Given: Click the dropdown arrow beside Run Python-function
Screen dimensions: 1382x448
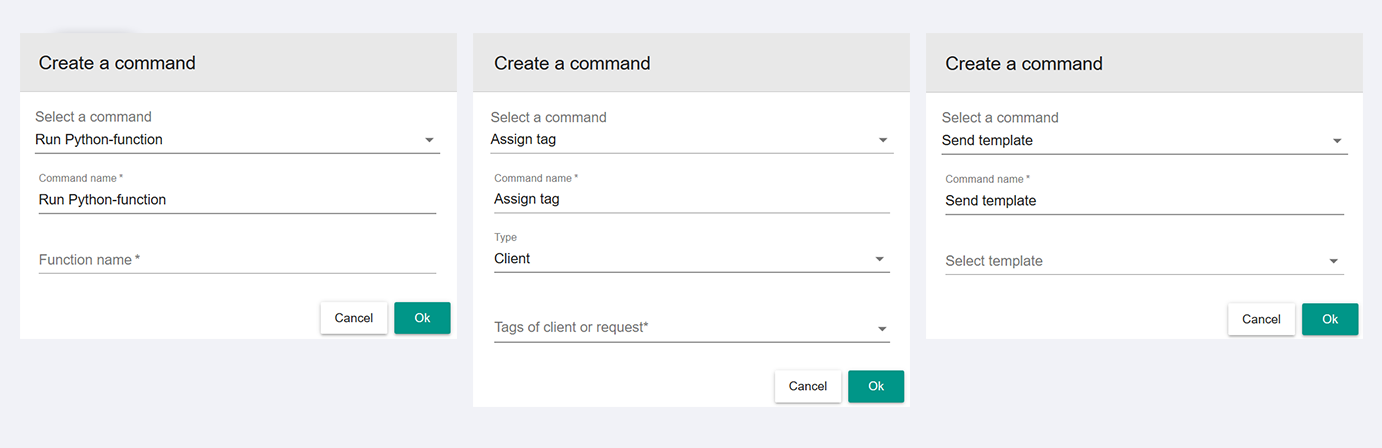Looking at the screenshot, I should 429,140.
